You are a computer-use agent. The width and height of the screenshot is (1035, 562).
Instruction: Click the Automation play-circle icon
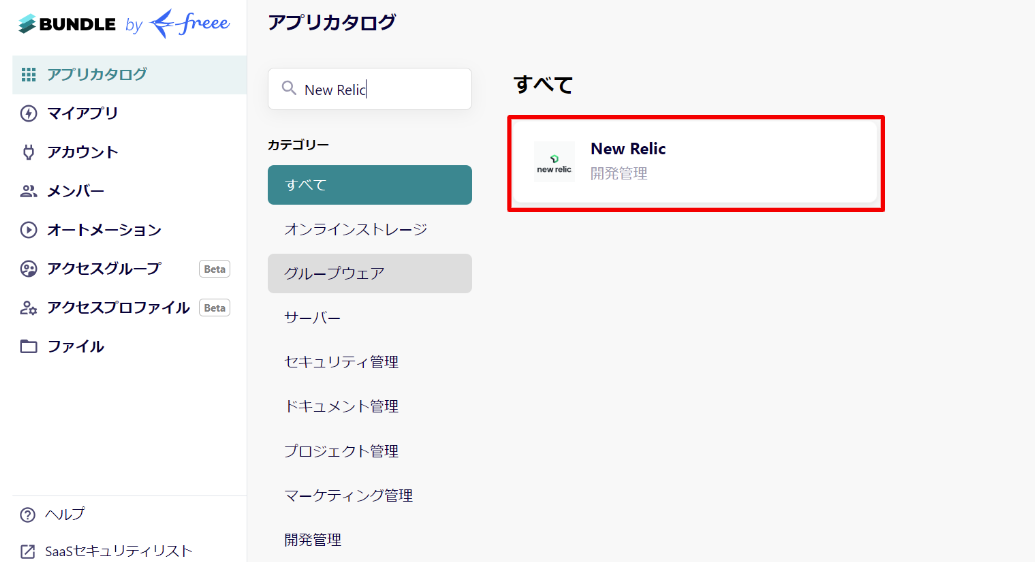(x=28, y=230)
